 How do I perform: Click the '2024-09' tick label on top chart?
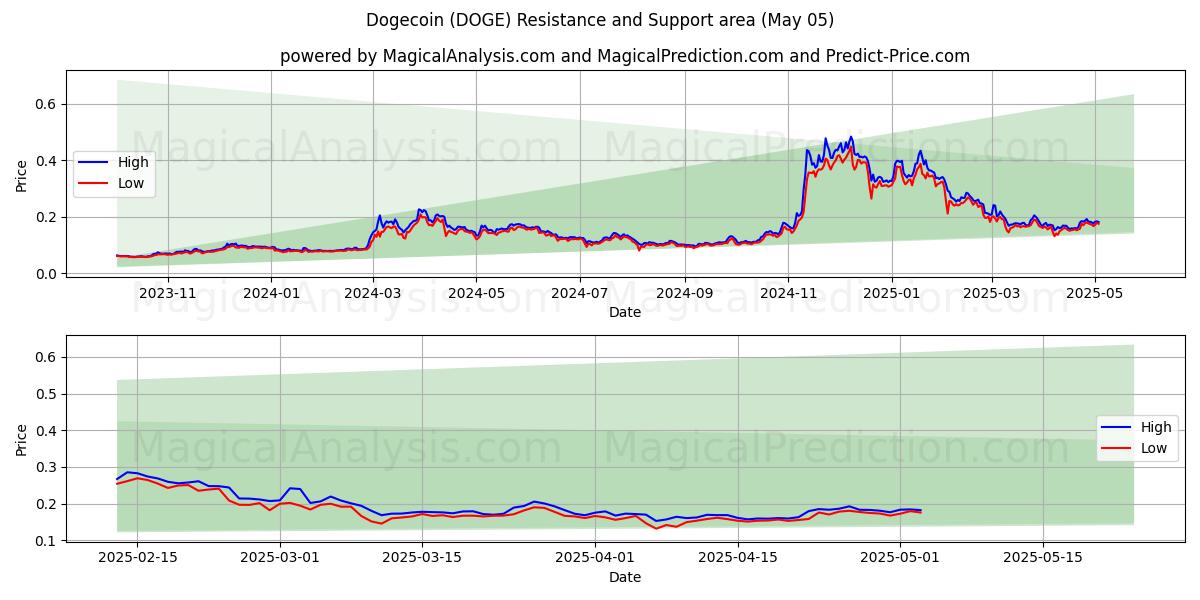[685, 293]
